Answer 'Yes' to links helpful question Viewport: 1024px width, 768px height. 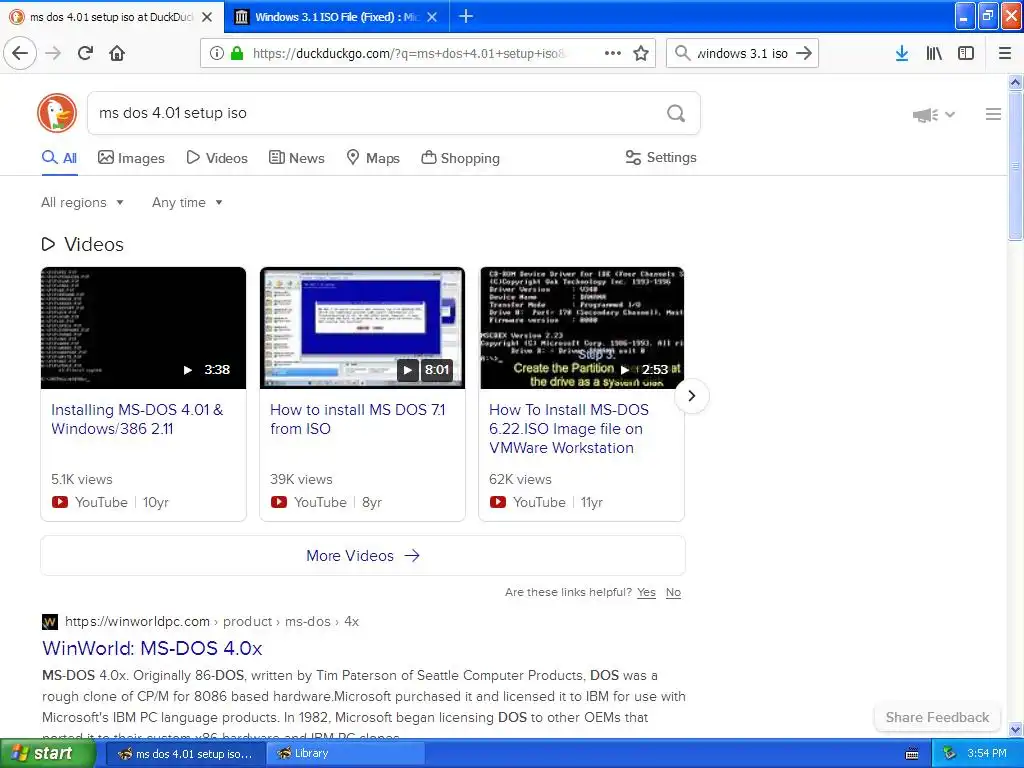(646, 592)
